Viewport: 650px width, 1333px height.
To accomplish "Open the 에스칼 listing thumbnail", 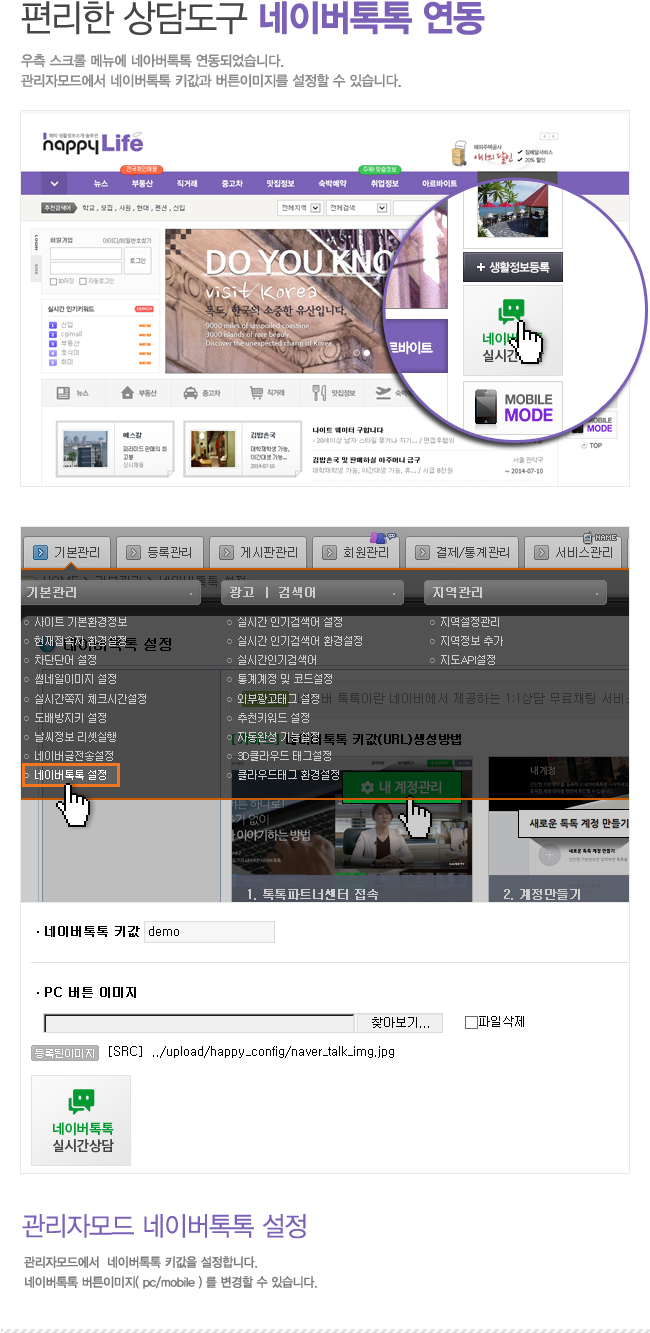I will 87,451.
